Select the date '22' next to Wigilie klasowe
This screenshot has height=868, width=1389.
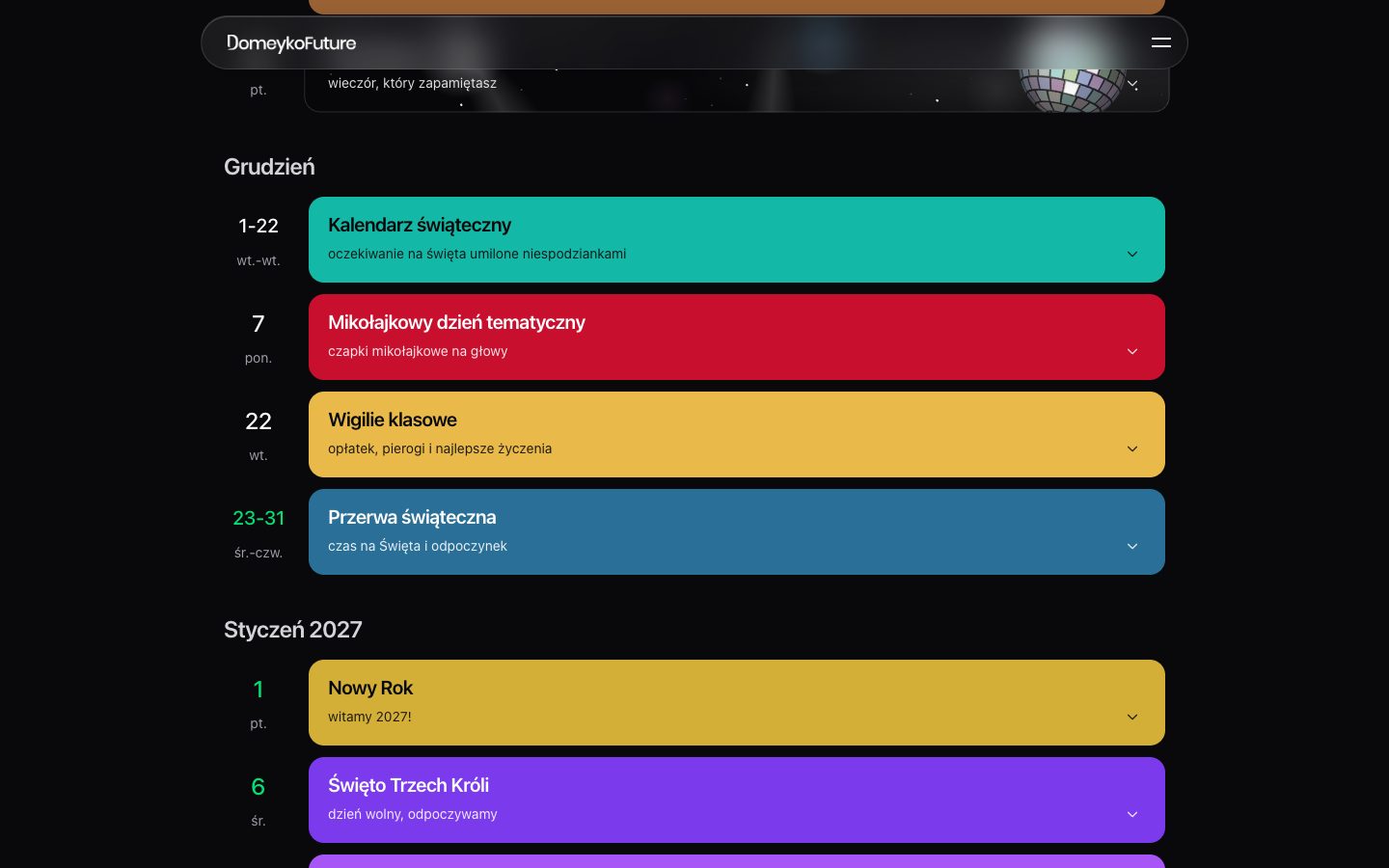pyautogui.click(x=259, y=420)
